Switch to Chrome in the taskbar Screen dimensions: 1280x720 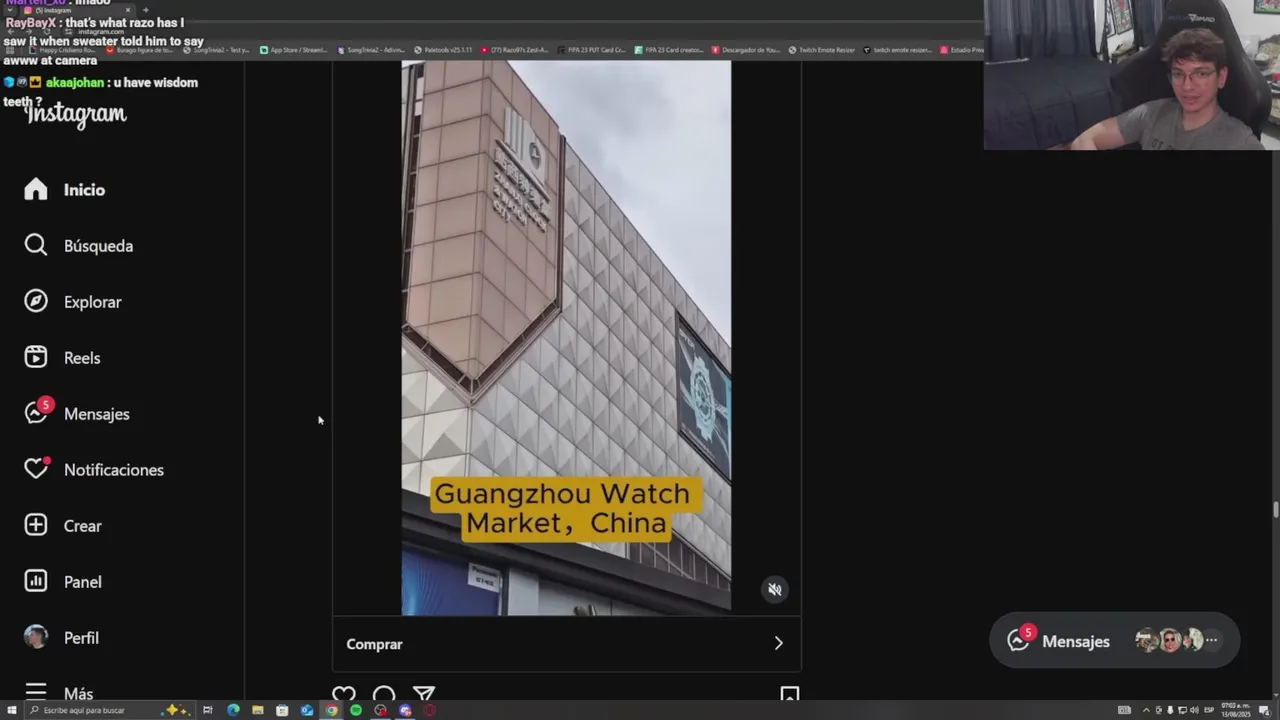[331, 710]
